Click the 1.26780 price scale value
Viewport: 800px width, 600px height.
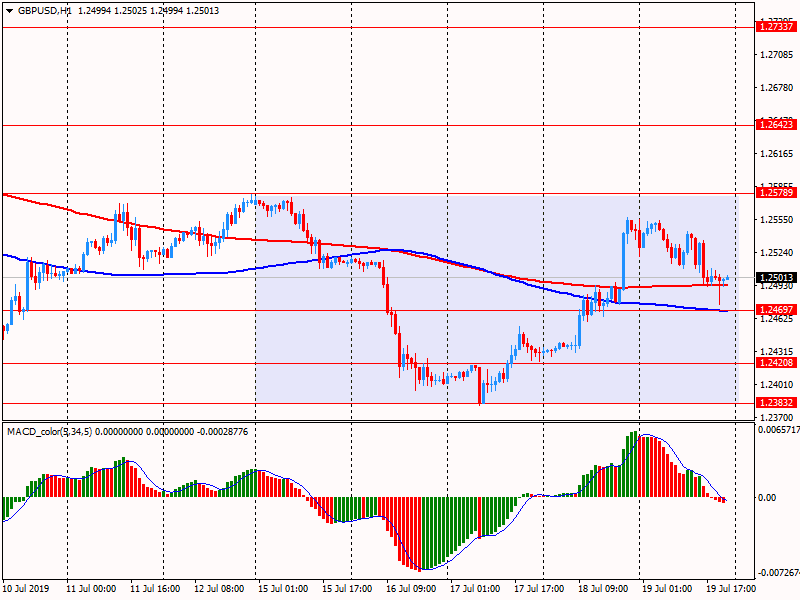pyautogui.click(x=777, y=88)
